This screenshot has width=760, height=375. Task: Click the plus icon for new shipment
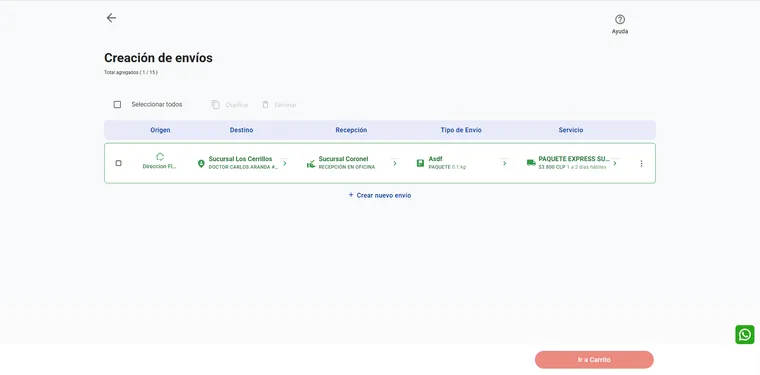pos(351,195)
